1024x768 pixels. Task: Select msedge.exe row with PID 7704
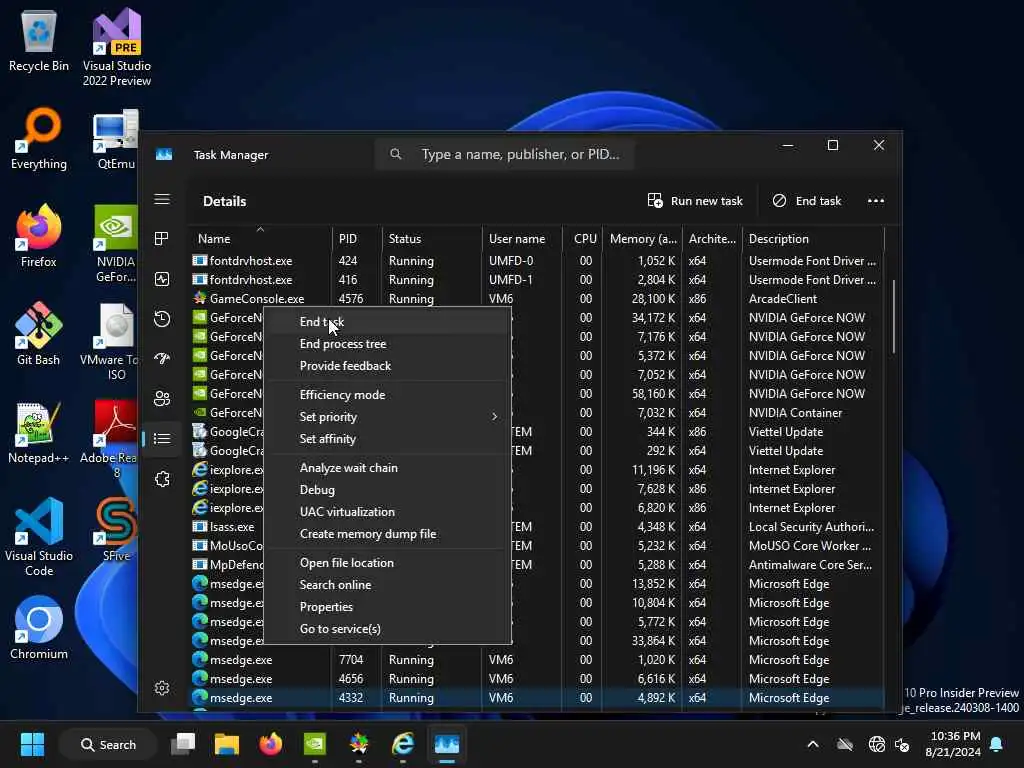click(537, 660)
